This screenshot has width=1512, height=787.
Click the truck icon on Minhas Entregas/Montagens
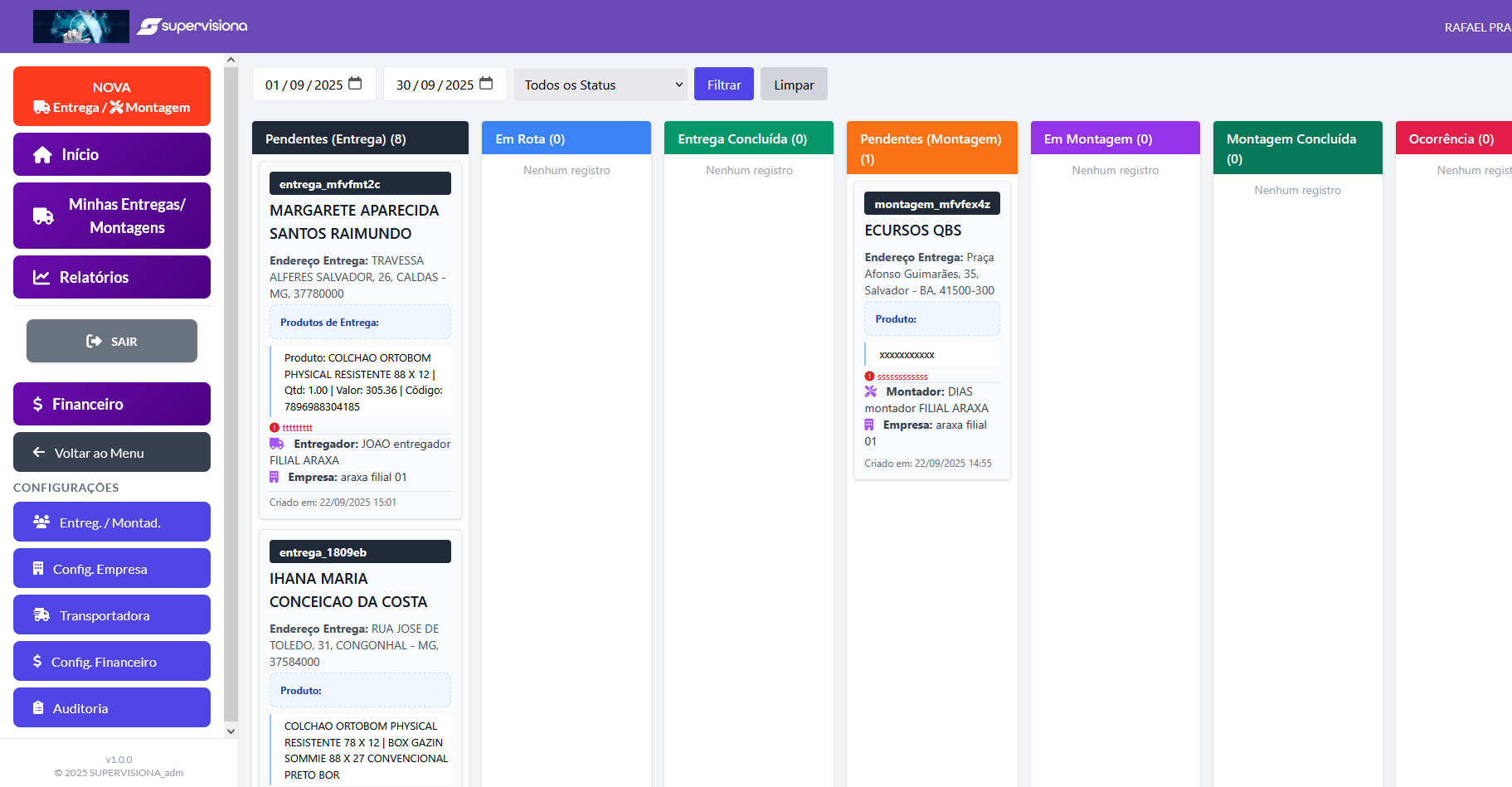(41, 215)
